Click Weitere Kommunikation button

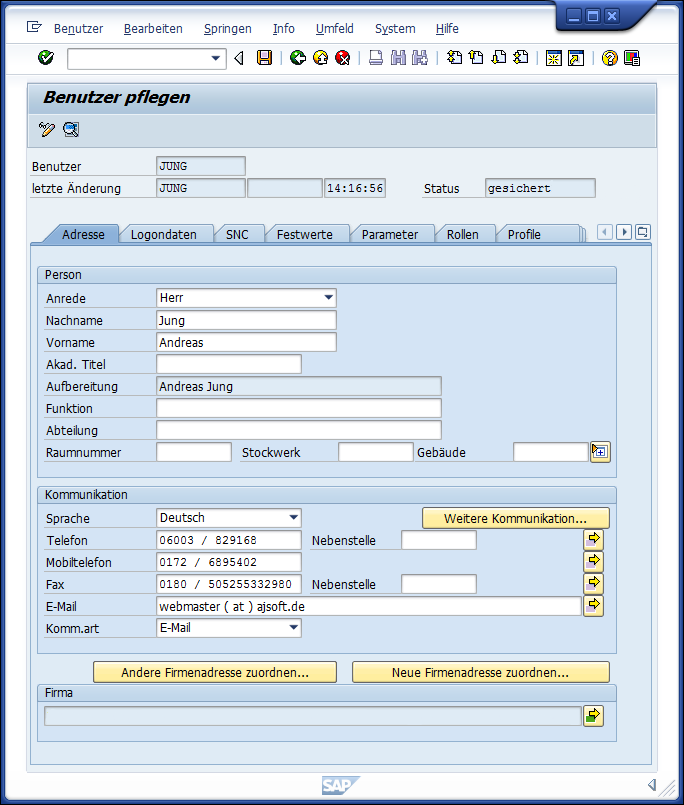(515, 518)
